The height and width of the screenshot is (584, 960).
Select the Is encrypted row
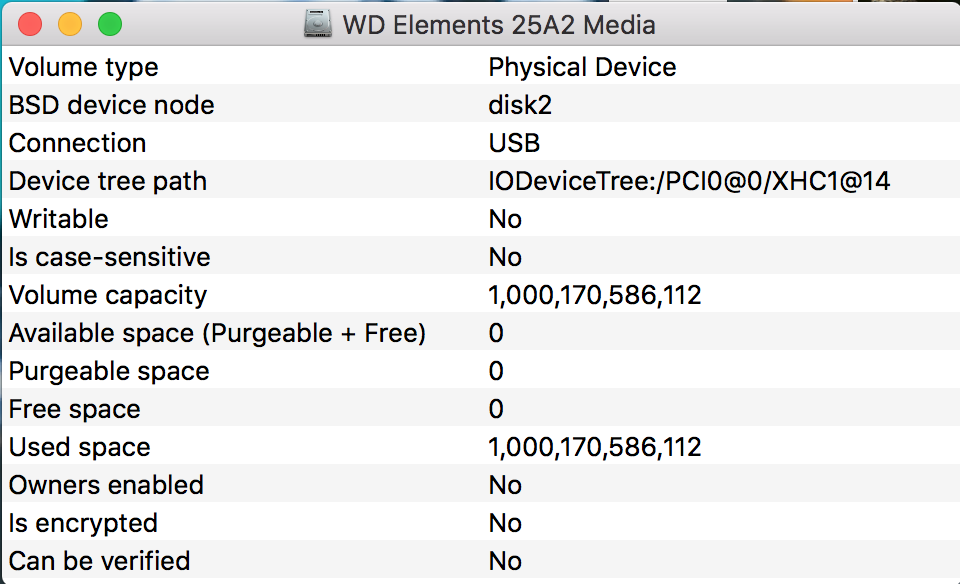481,523
